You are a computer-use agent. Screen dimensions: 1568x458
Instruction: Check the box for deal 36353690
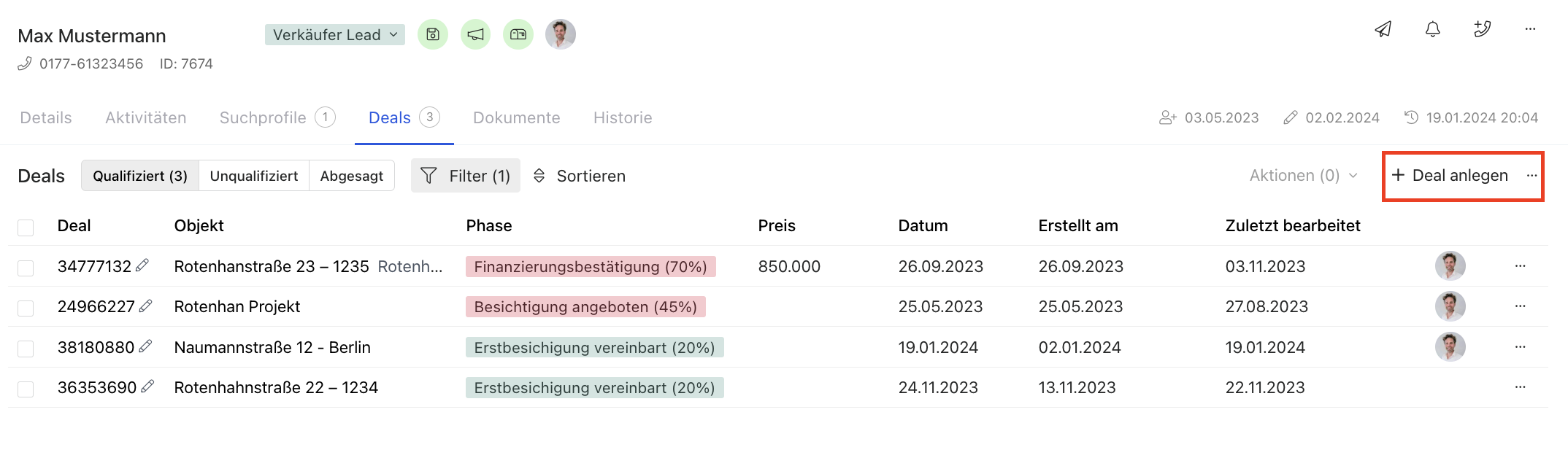tap(26, 389)
